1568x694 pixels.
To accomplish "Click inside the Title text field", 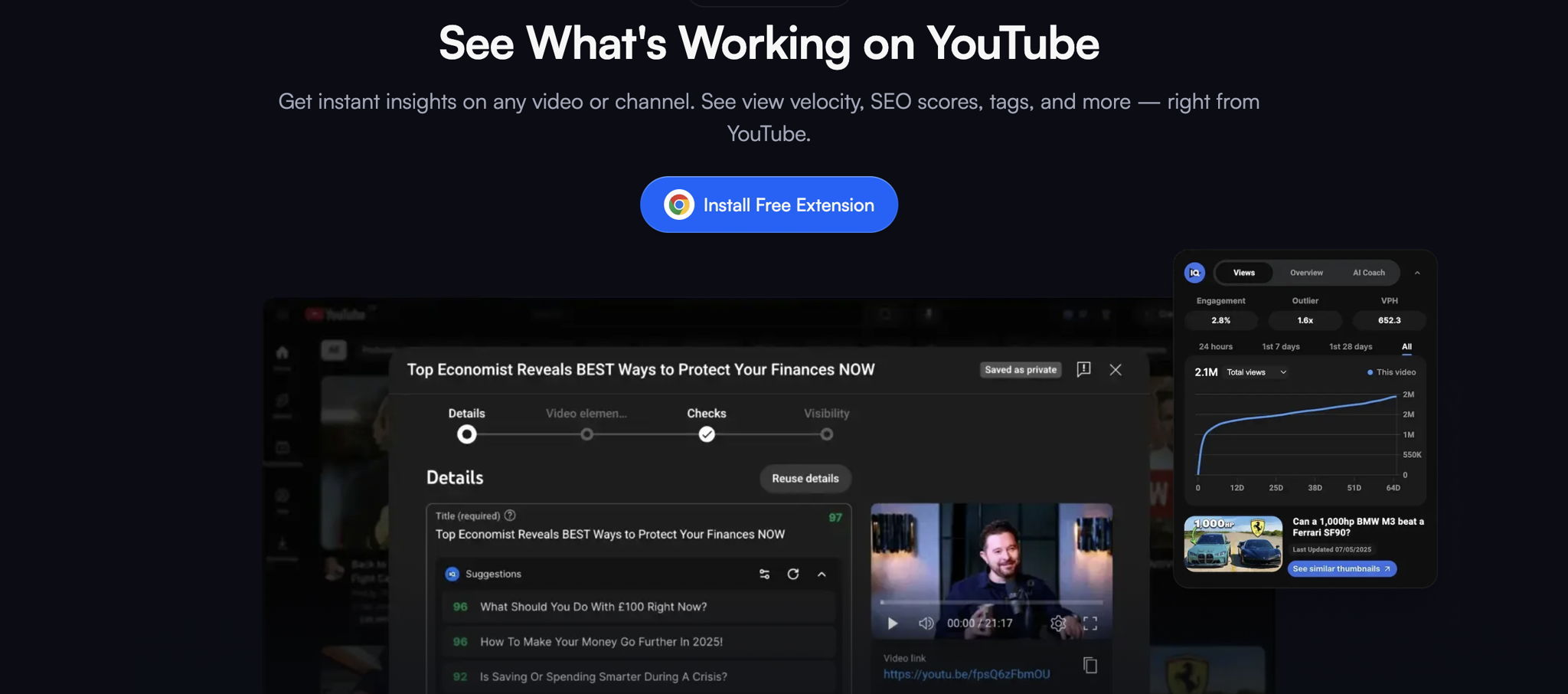I will click(x=610, y=534).
